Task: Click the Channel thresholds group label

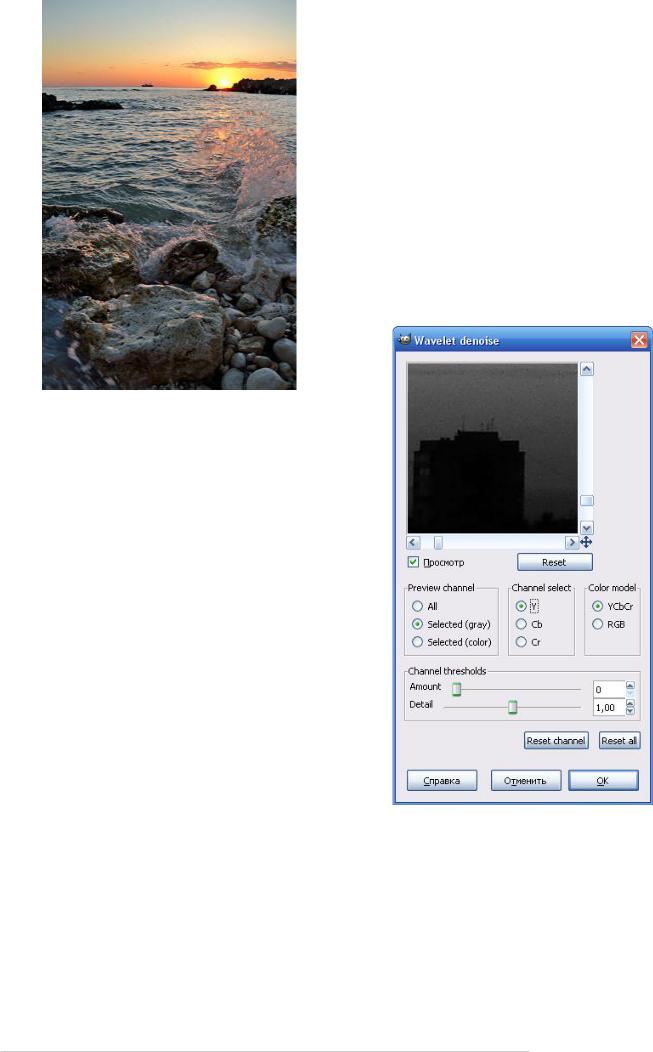Action: 448,671
